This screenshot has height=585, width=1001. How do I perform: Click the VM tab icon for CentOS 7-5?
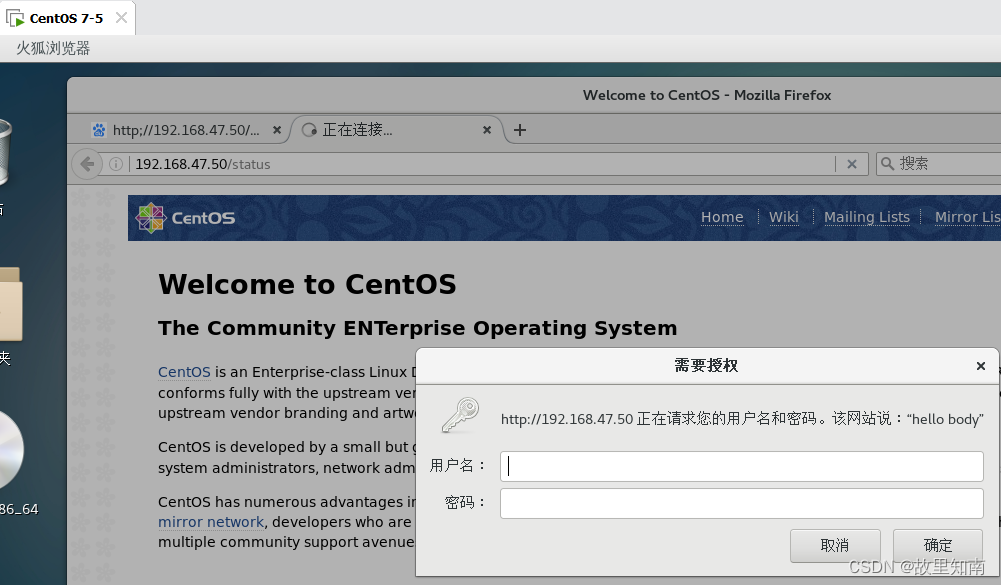coord(15,18)
